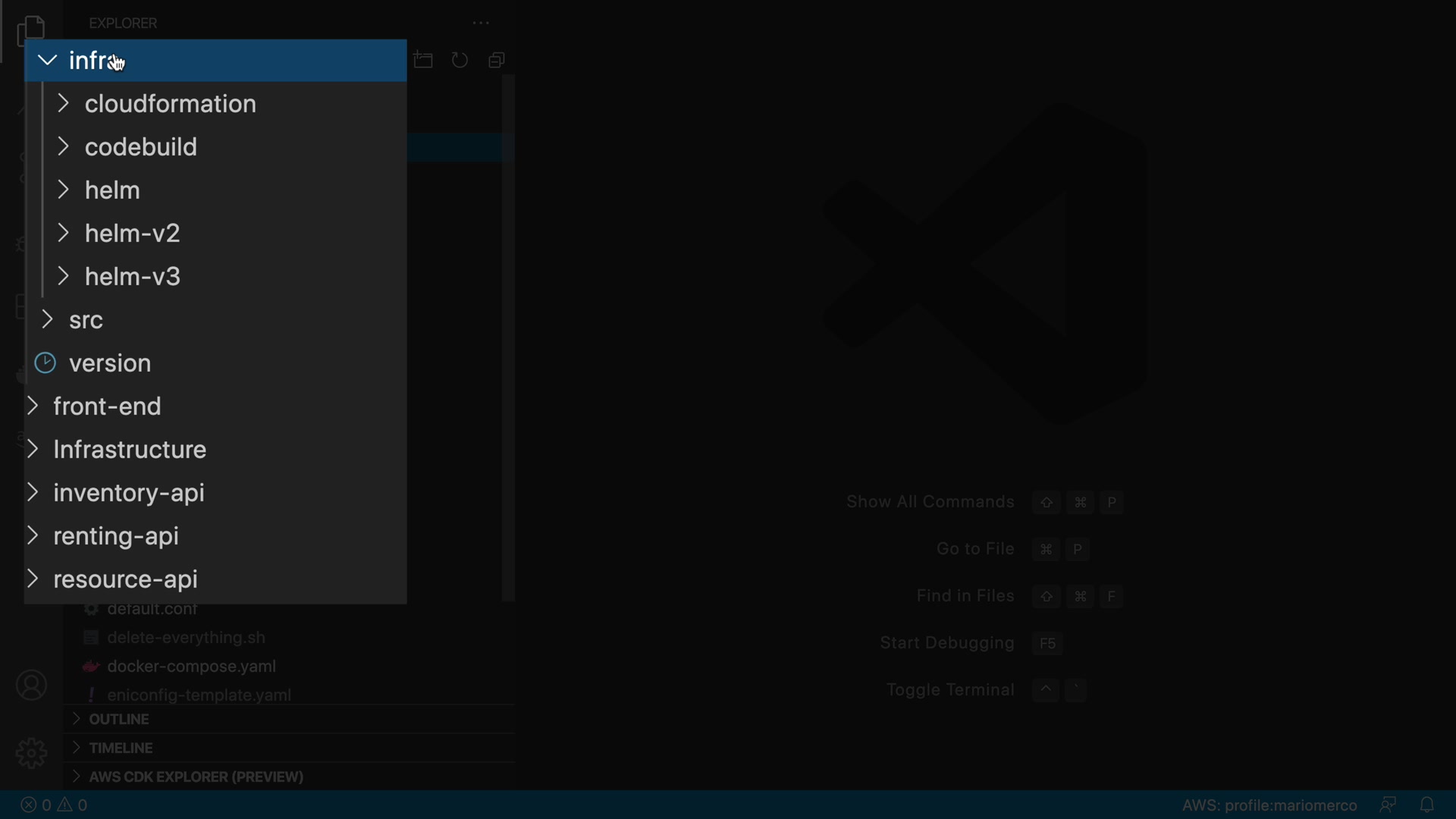Expand the OUTLINE section
The width and height of the screenshot is (1456, 819).
point(119,719)
